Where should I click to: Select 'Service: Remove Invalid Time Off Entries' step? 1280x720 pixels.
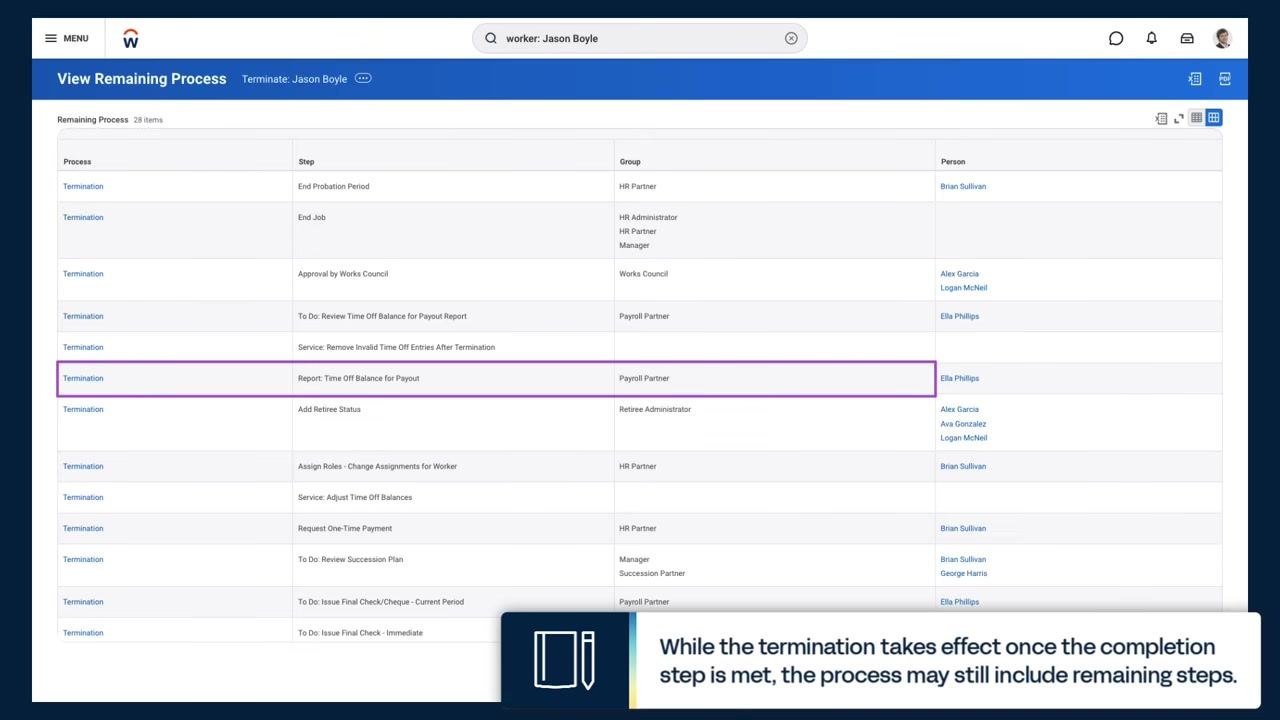pos(397,347)
